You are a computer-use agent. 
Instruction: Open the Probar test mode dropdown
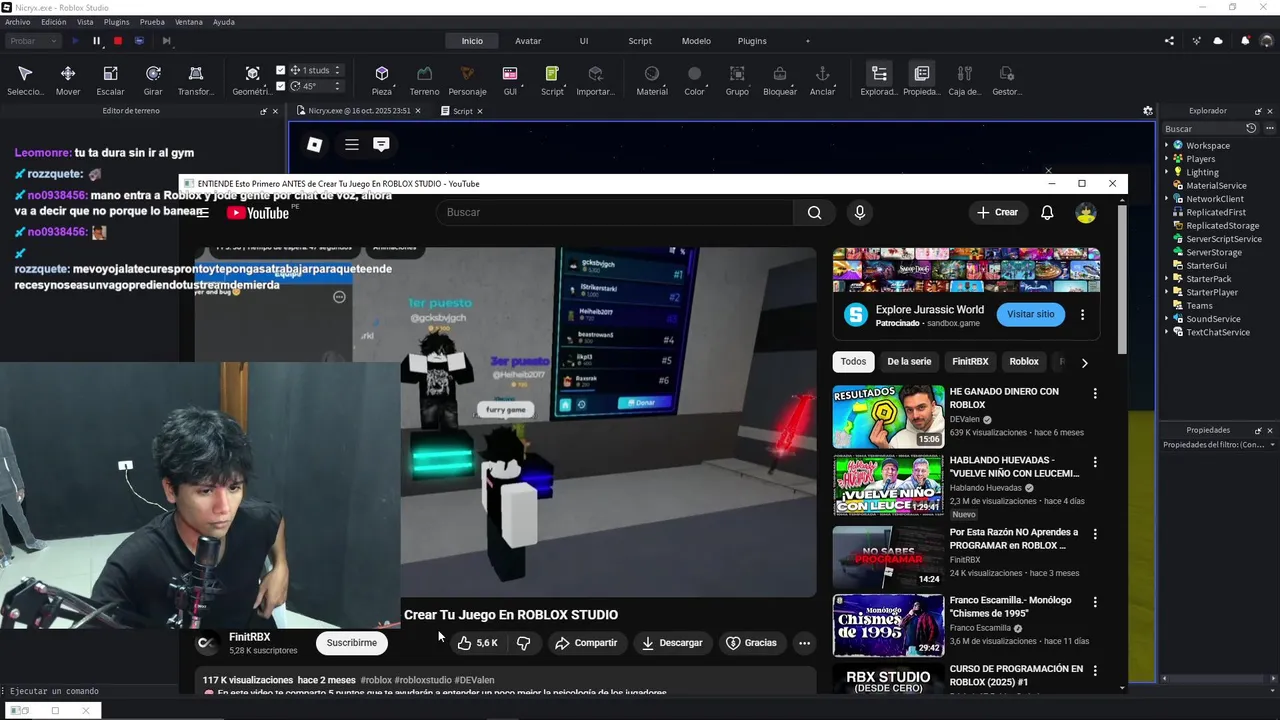[x=34, y=41]
